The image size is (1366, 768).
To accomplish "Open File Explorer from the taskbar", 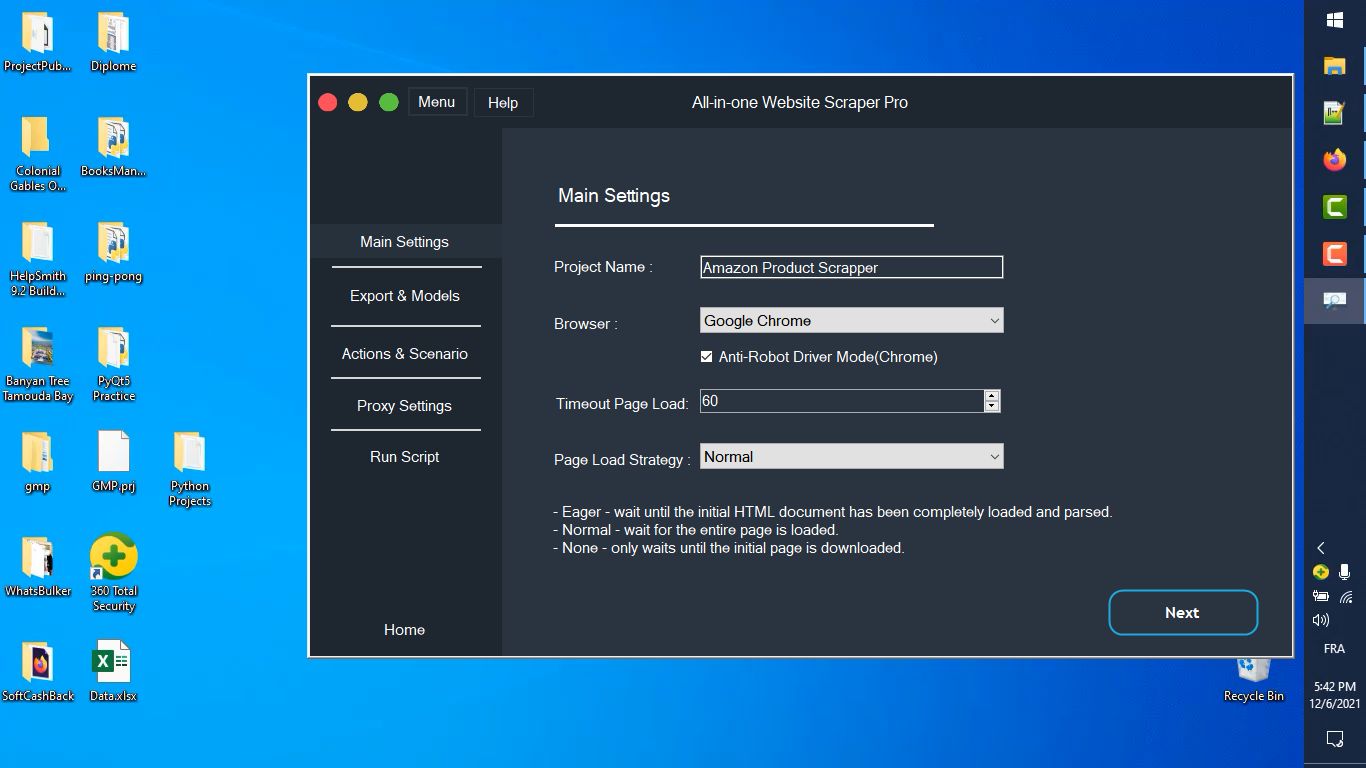I will (1334, 66).
